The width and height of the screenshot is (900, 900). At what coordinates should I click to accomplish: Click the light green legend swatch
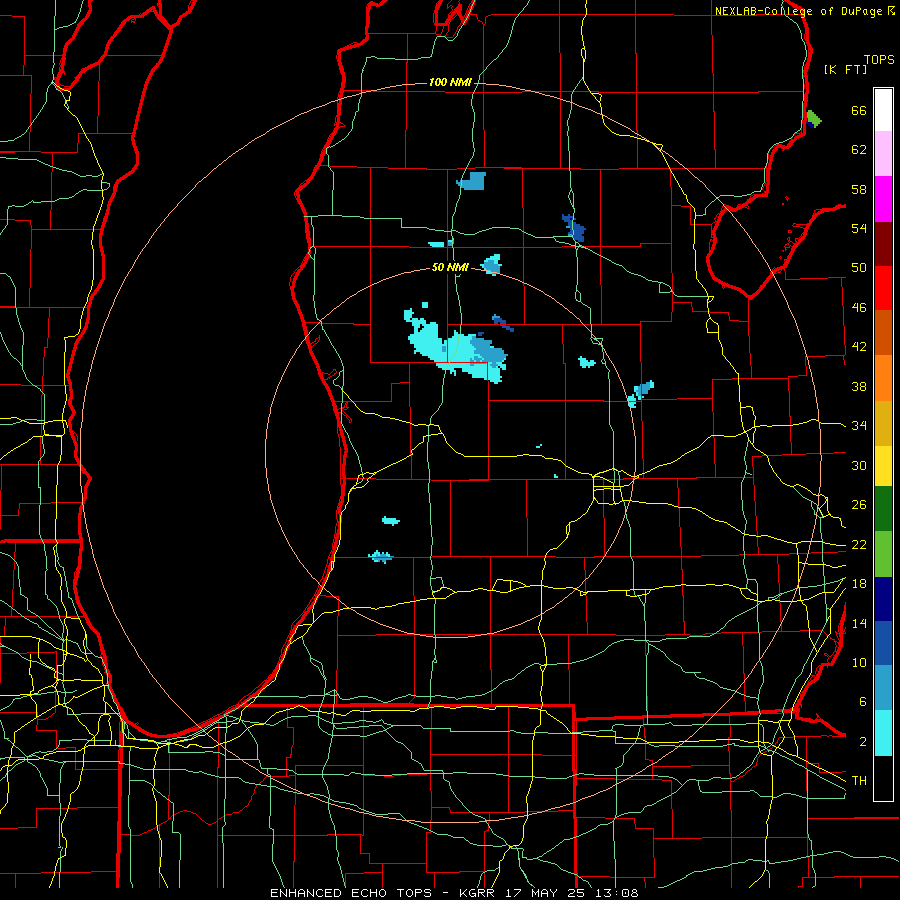[883, 554]
